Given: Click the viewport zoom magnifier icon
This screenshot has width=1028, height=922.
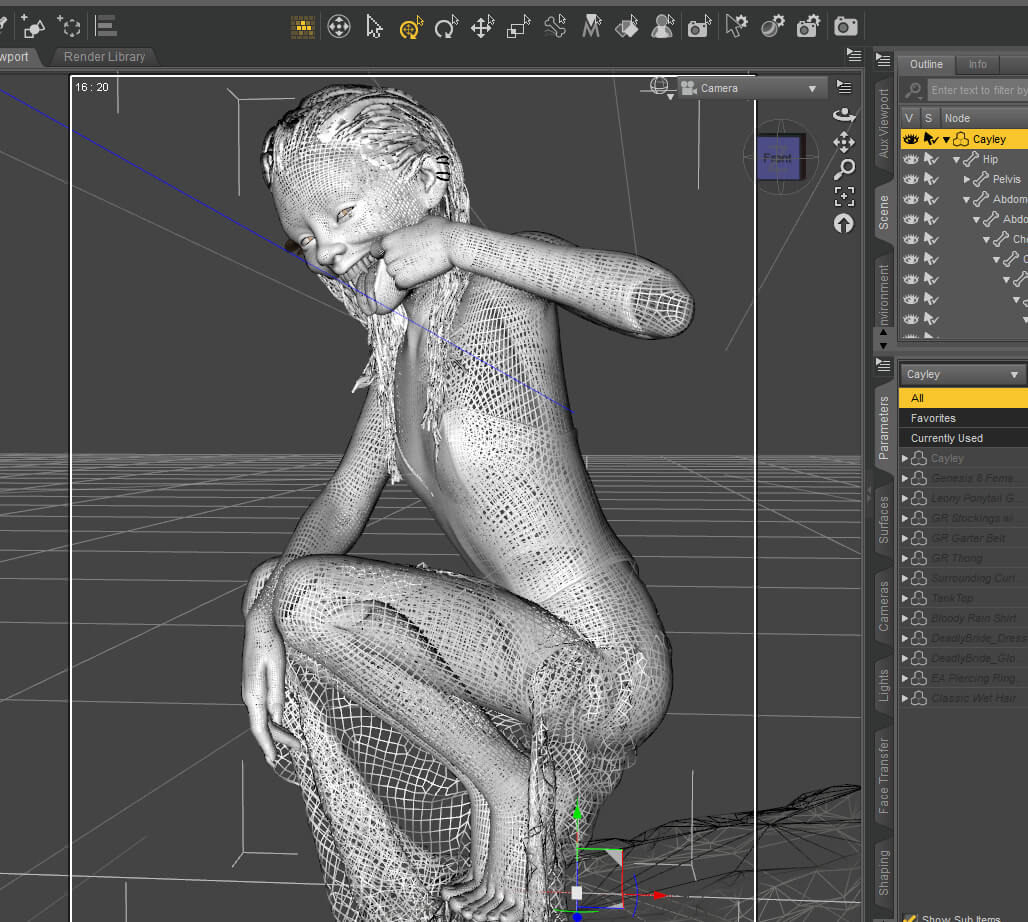Looking at the screenshot, I should (x=844, y=169).
